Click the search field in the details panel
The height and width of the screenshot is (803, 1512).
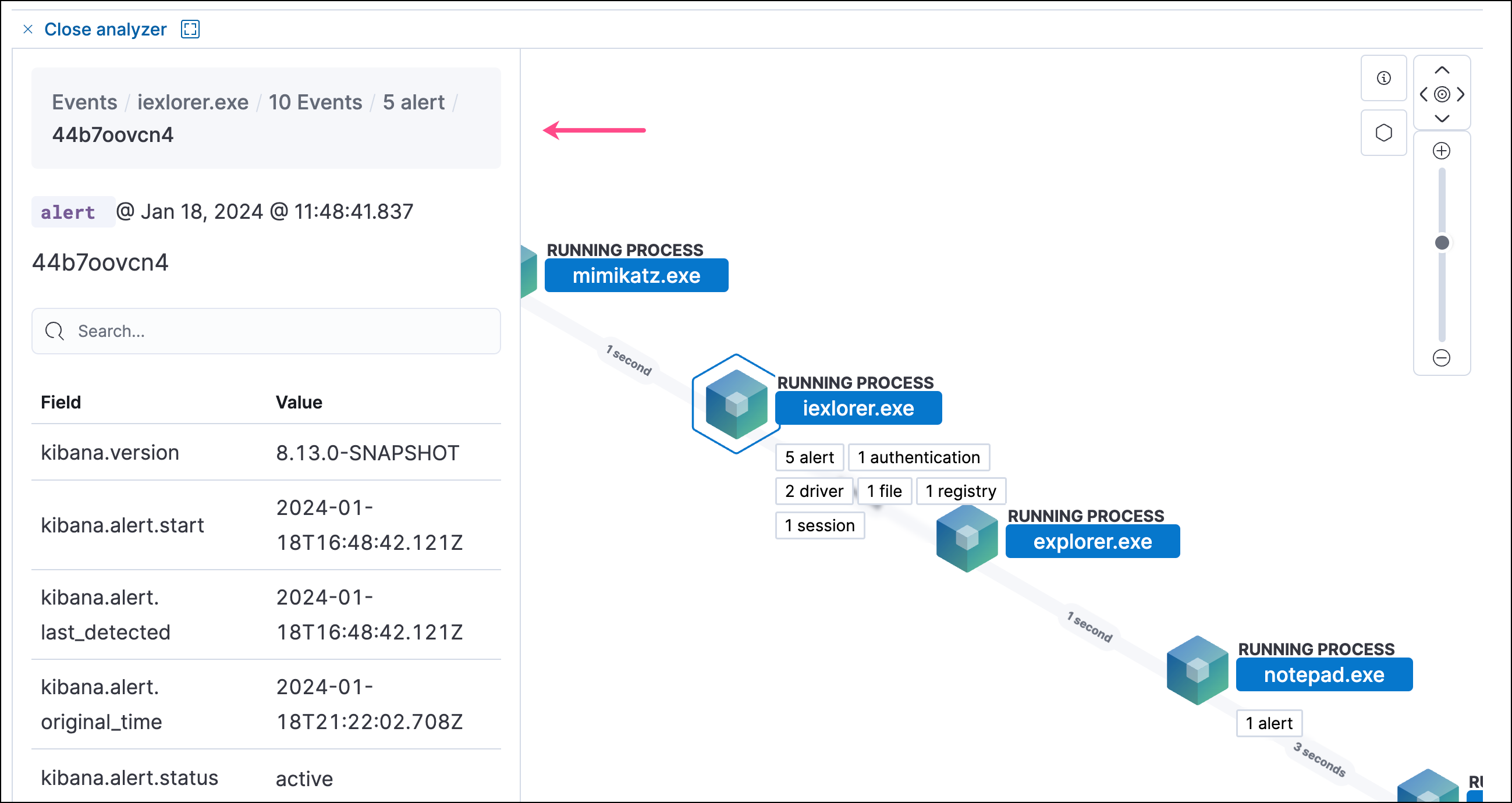click(266, 331)
